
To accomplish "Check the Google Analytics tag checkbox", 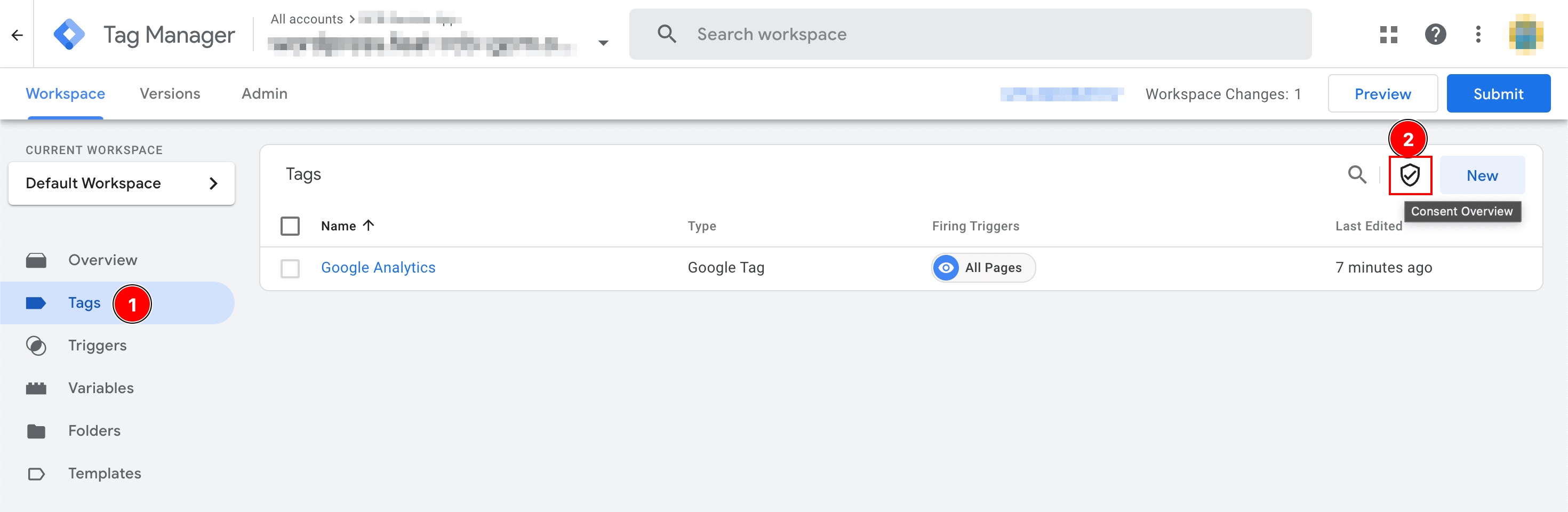I will click(290, 268).
